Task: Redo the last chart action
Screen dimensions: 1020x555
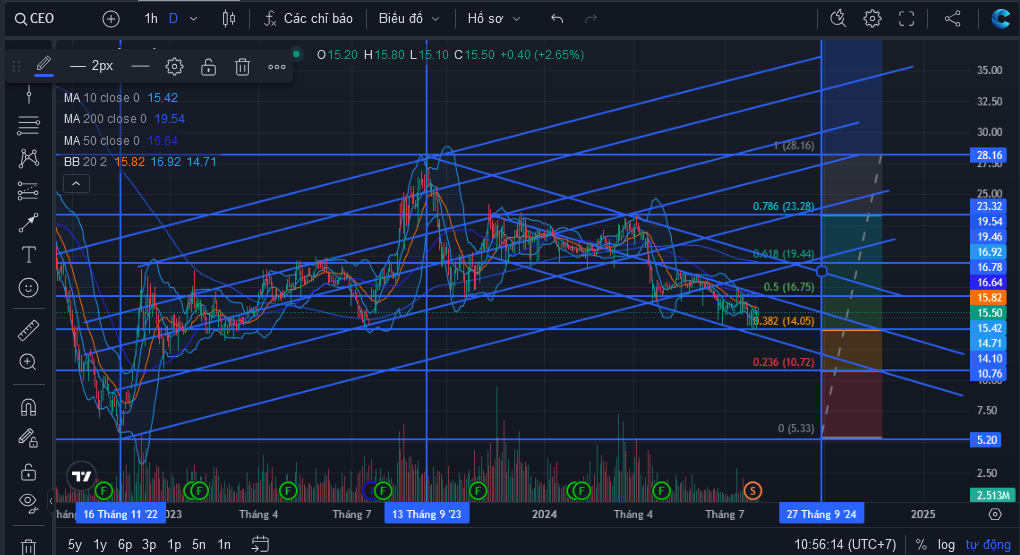Action: (591, 19)
